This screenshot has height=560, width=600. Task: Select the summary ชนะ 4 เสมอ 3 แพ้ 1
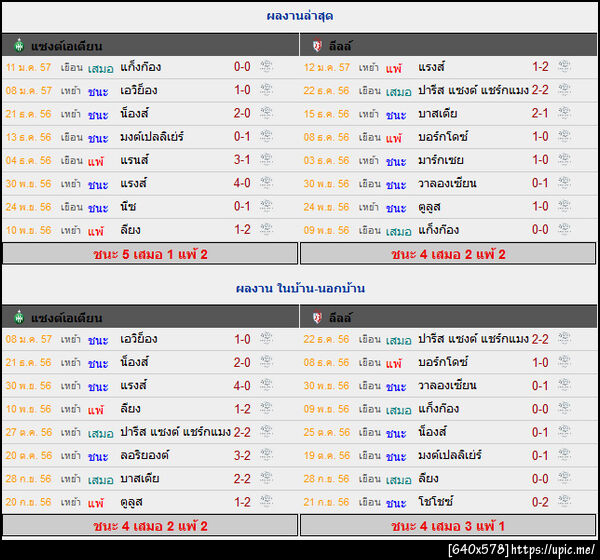click(448, 526)
